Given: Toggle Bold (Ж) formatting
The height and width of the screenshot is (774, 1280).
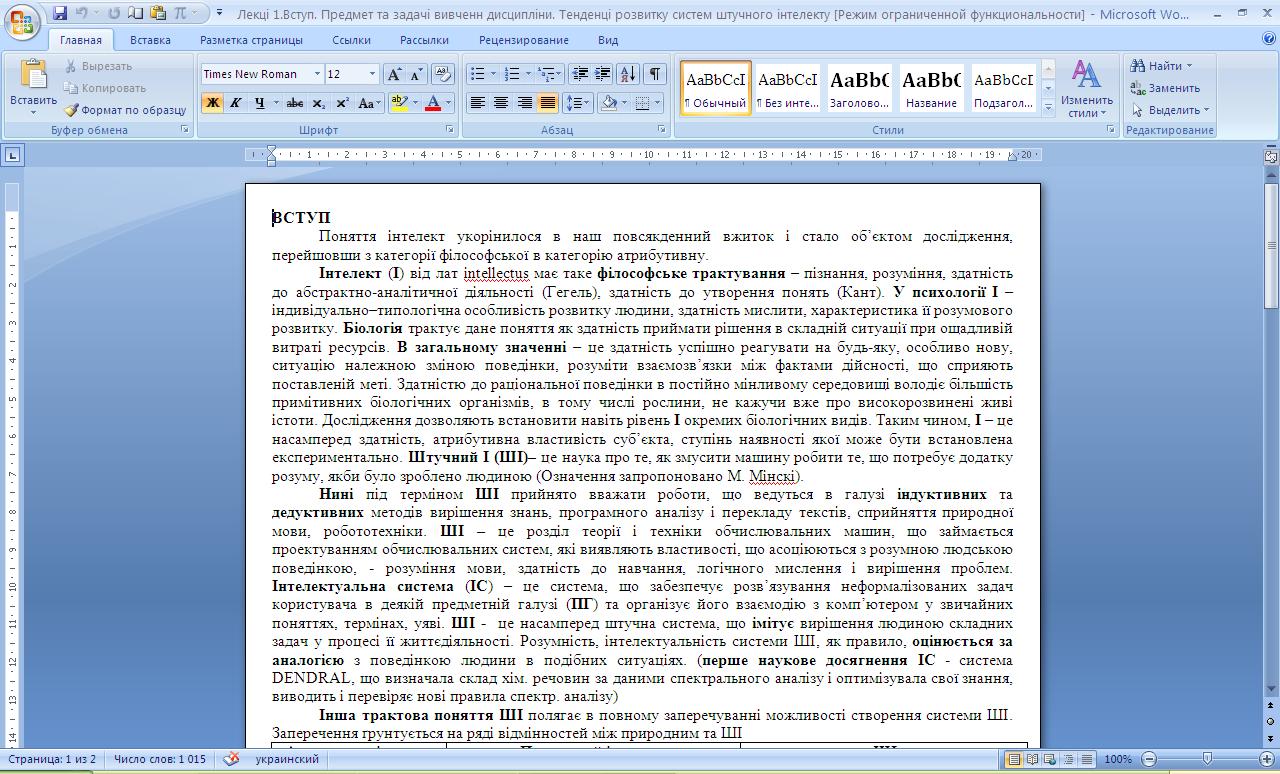Looking at the screenshot, I should pyautogui.click(x=212, y=103).
